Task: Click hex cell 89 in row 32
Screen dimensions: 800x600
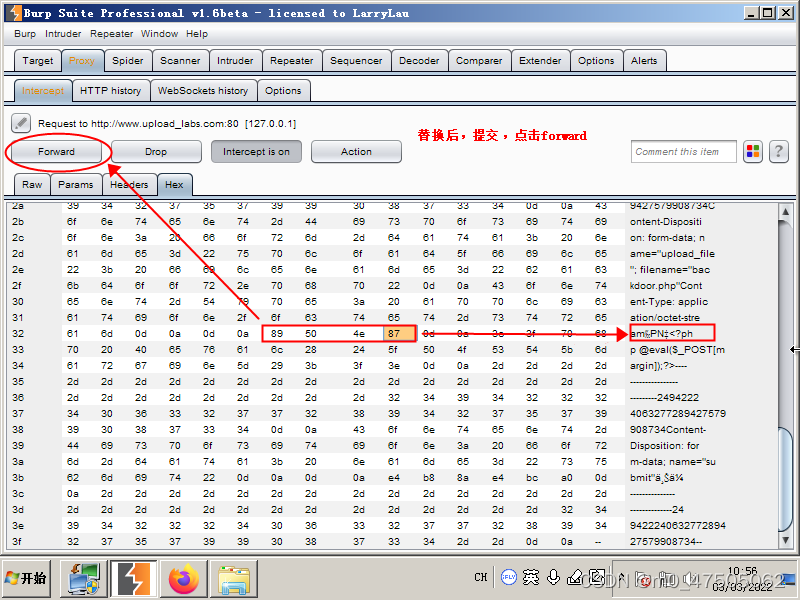Action: [x=277, y=334]
